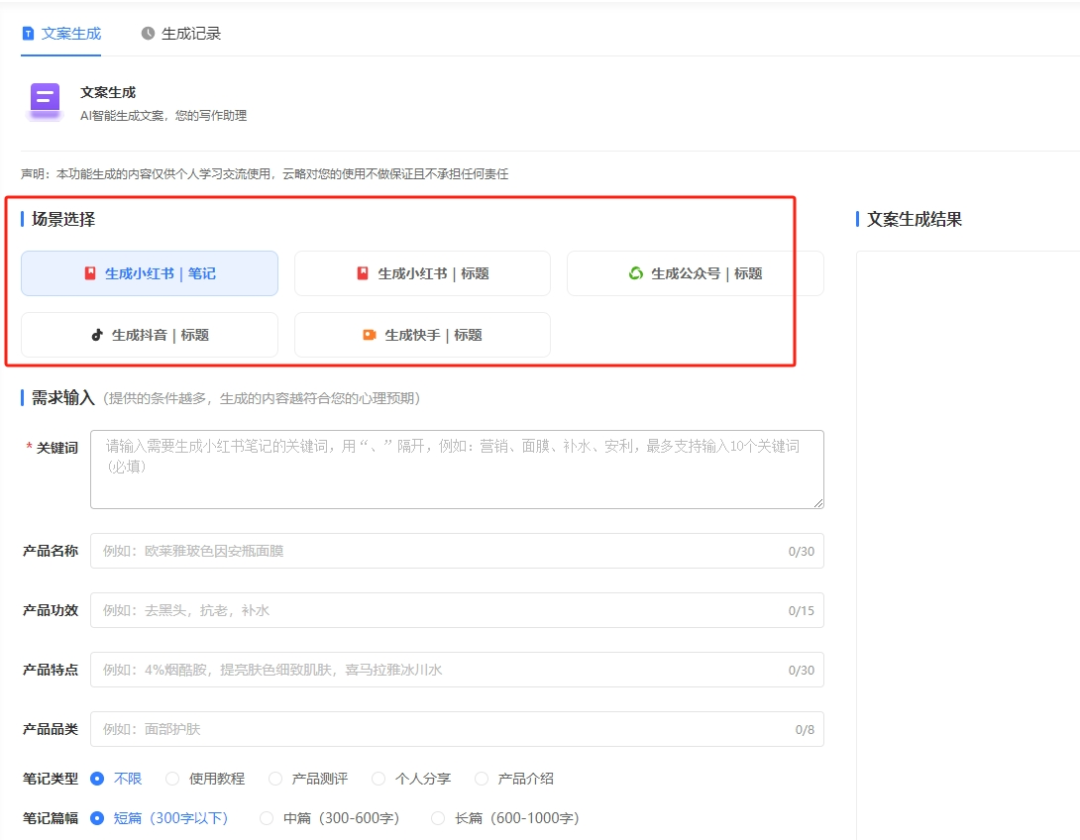Select the 生成小红书 | 笔记 scene
This screenshot has width=1080, height=840.
coord(149,273)
